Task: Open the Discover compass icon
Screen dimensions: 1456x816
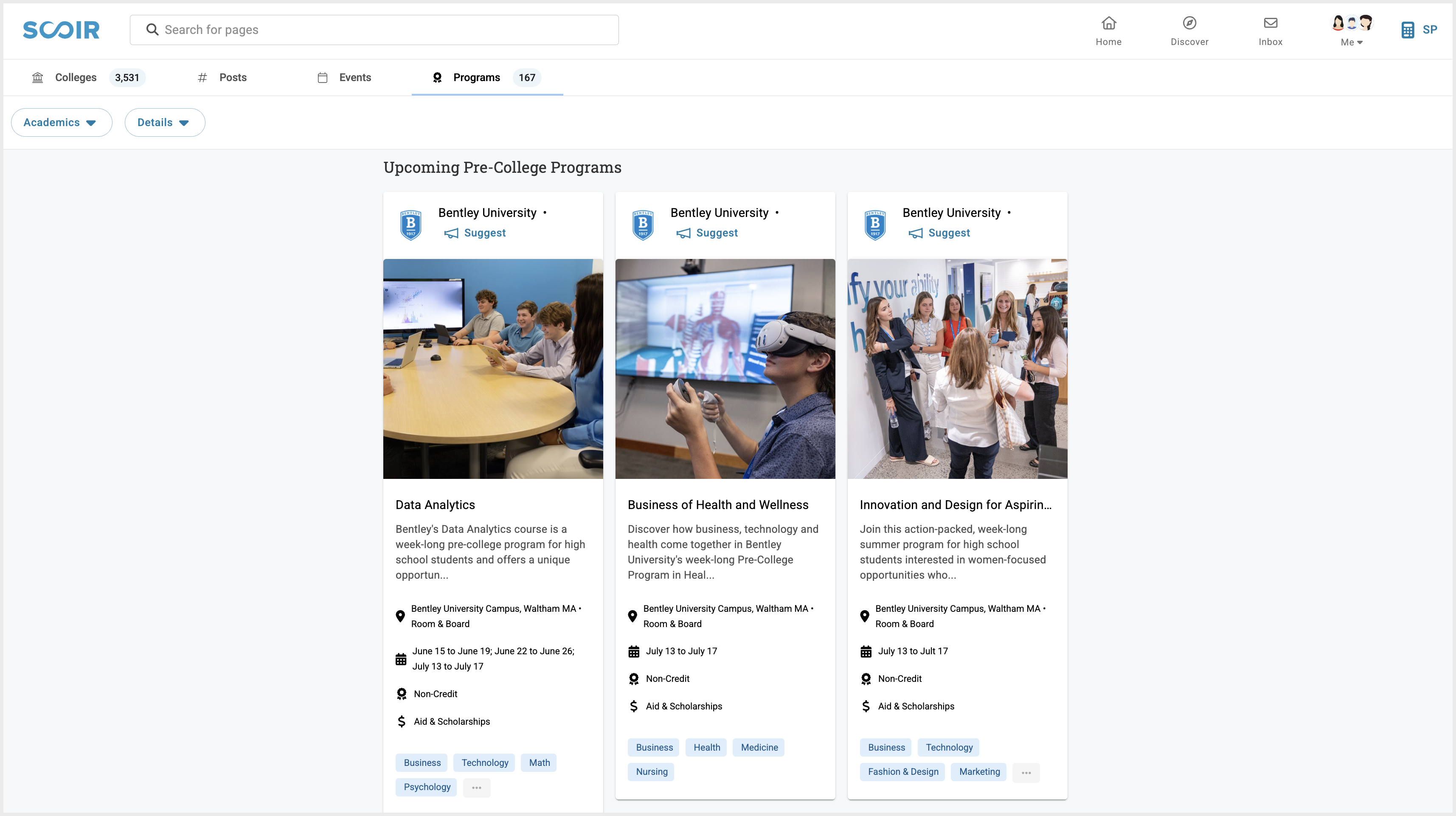Action: 1189,24
